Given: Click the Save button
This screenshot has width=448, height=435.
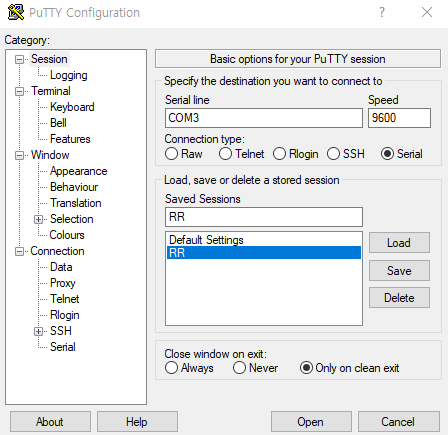Looking at the screenshot, I should (399, 270).
